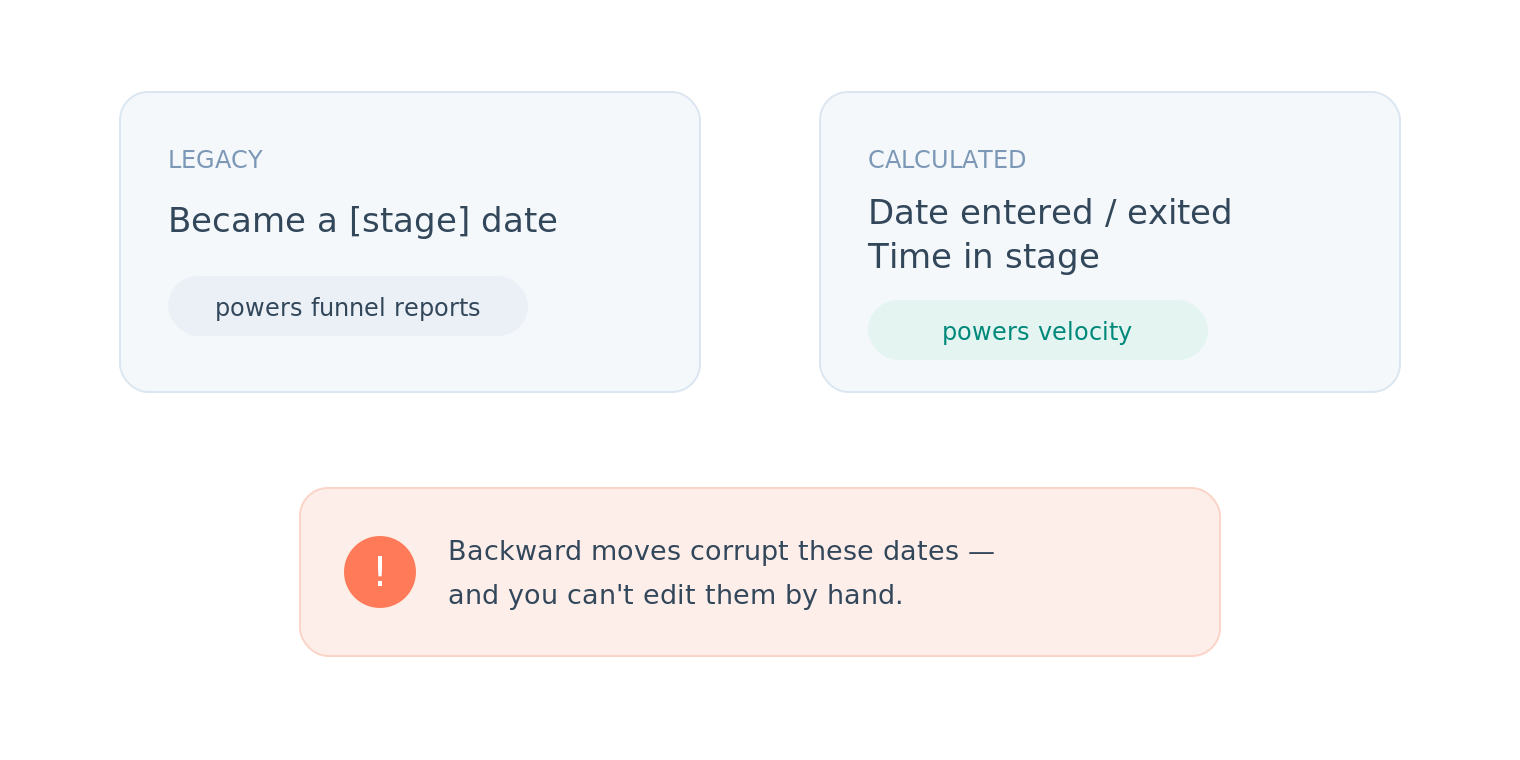This screenshot has width=1520, height=760.
Task: Click the 'Time in stage' line
Action: [983, 257]
